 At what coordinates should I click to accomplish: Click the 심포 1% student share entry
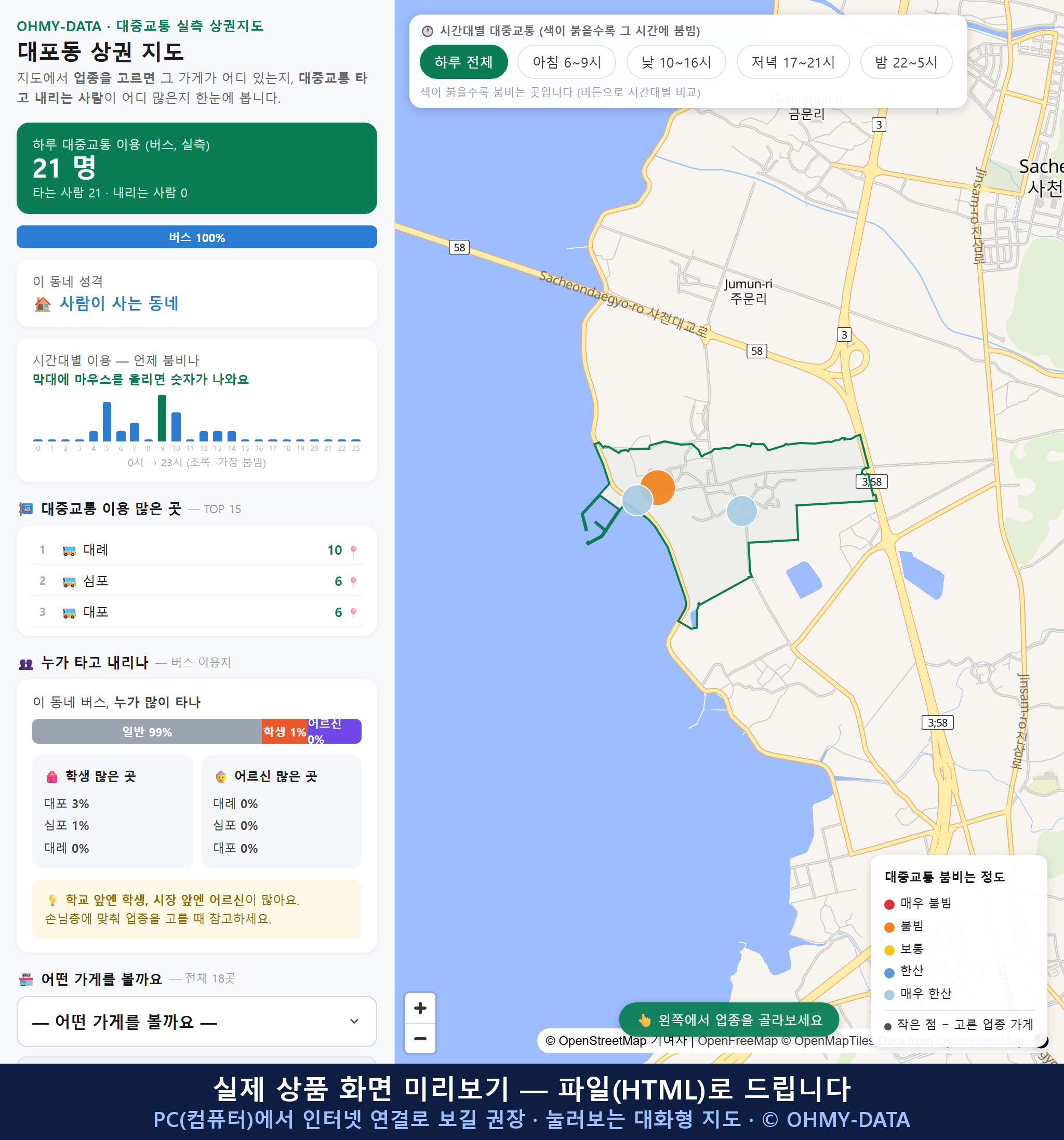(x=66, y=826)
